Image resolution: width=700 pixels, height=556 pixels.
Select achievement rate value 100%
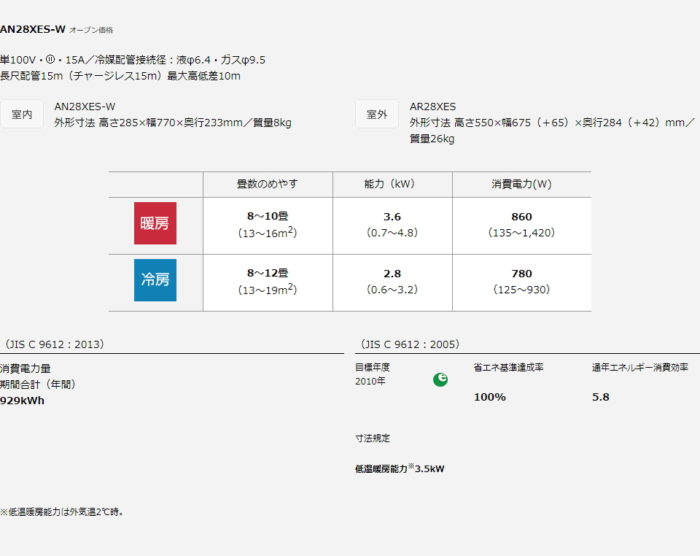tap(490, 397)
